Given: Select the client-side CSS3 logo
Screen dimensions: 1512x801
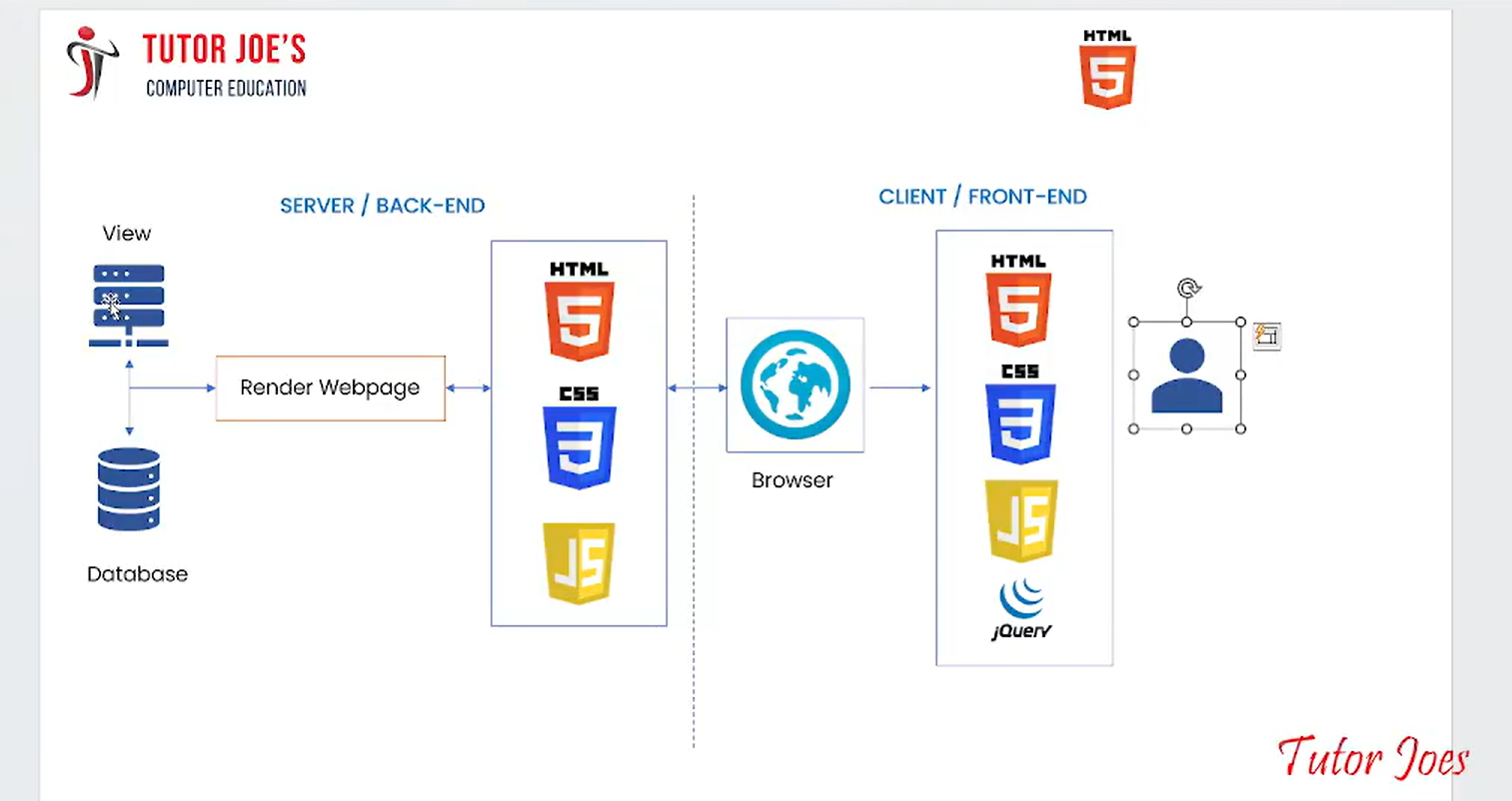Looking at the screenshot, I should click(1020, 414).
